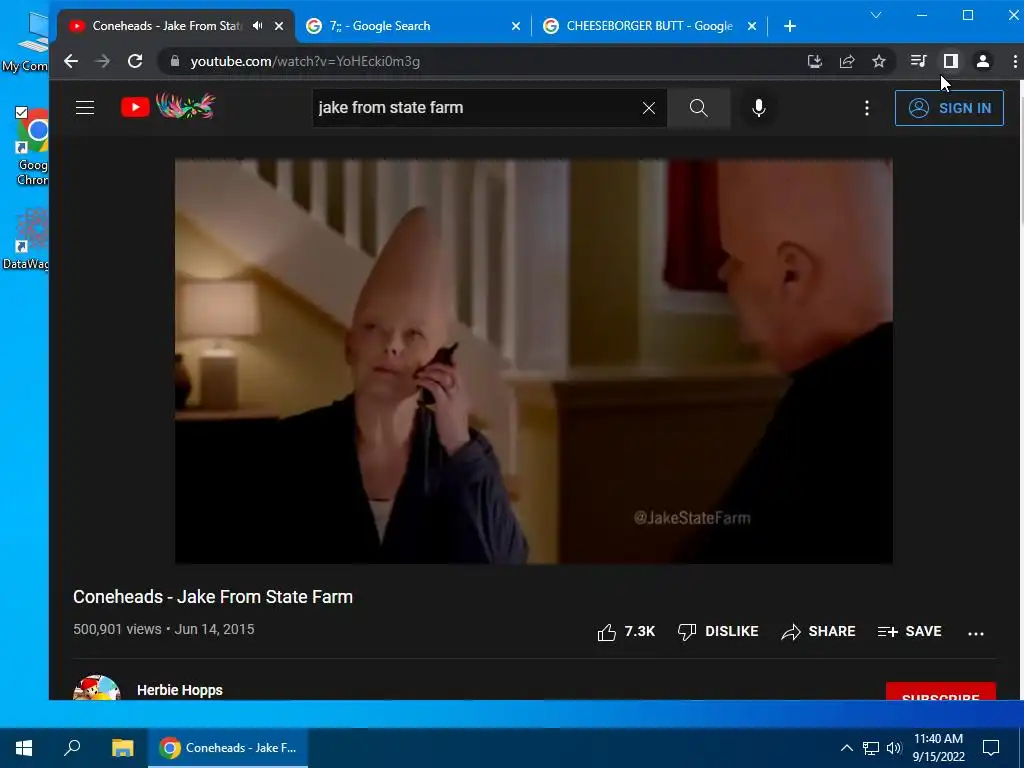Click the video title 'Coneheads - Jake From State Farm'

[213, 597]
